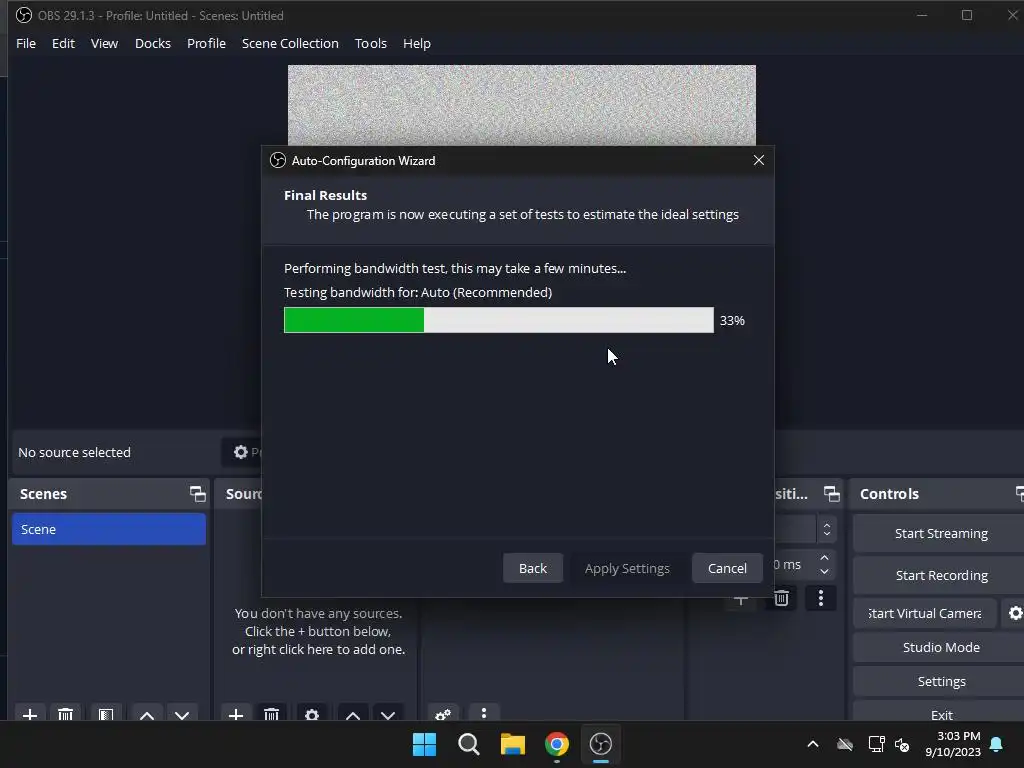The image size is (1024, 768).
Task: Select the Scene item in Scenes list
Action: pyautogui.click(x=108, y=529)
